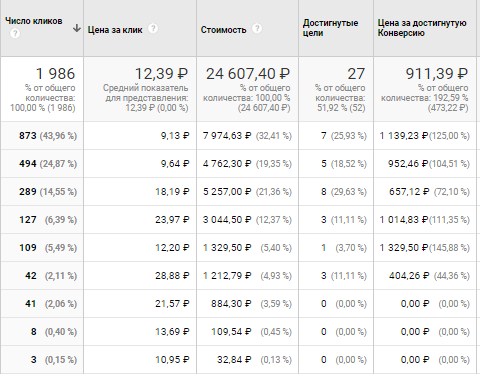The width and height of the screenshot is (480, 377).
Task: Sort by Цена за достигнутую Конверсию header
Action: 422,28
